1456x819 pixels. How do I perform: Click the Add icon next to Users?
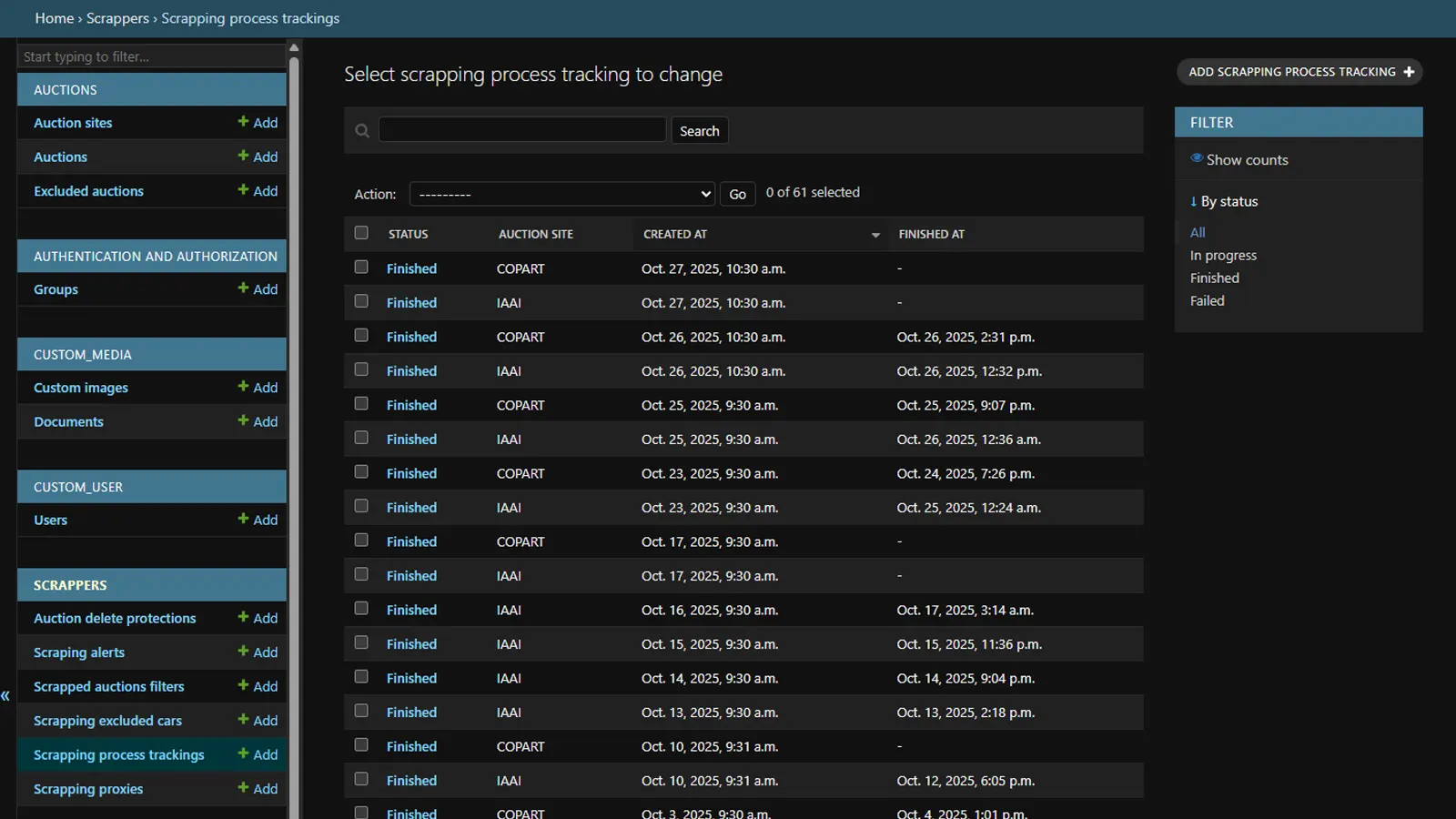pos(242,520)
